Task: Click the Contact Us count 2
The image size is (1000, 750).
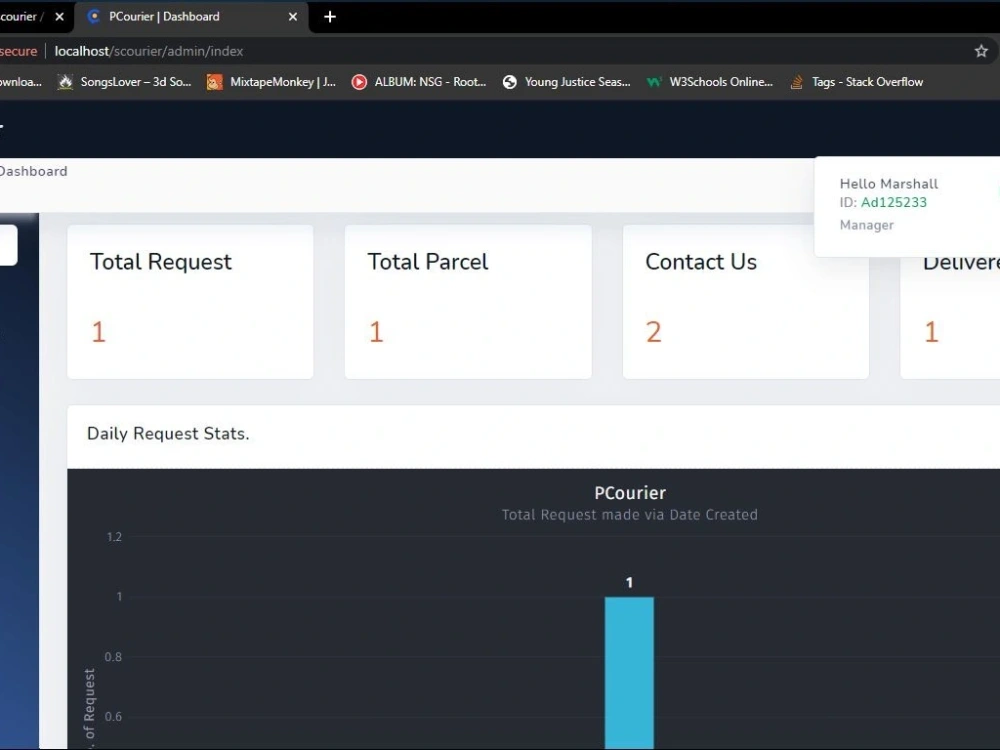Action: click(654, 332)
